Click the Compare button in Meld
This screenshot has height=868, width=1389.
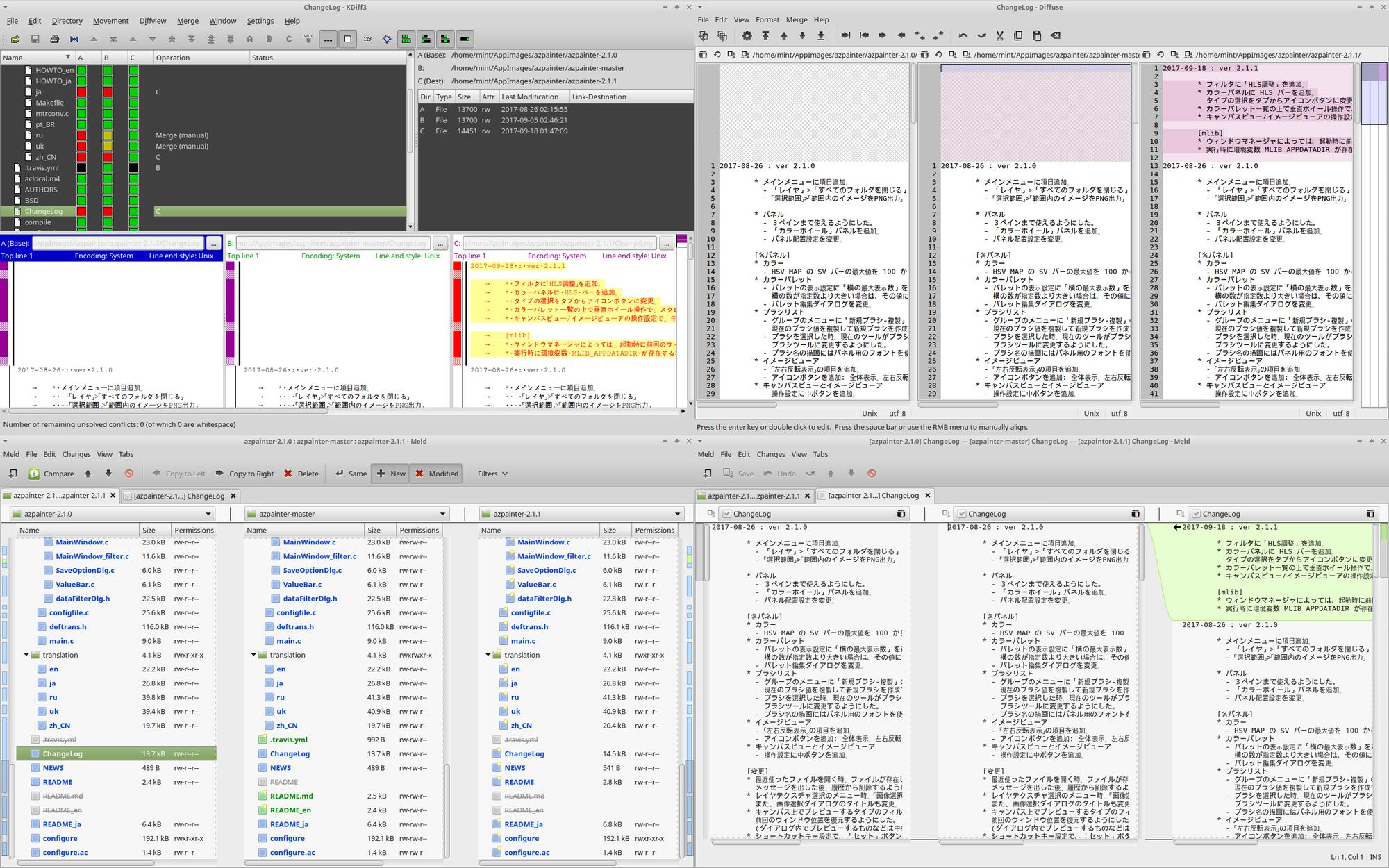51,474
